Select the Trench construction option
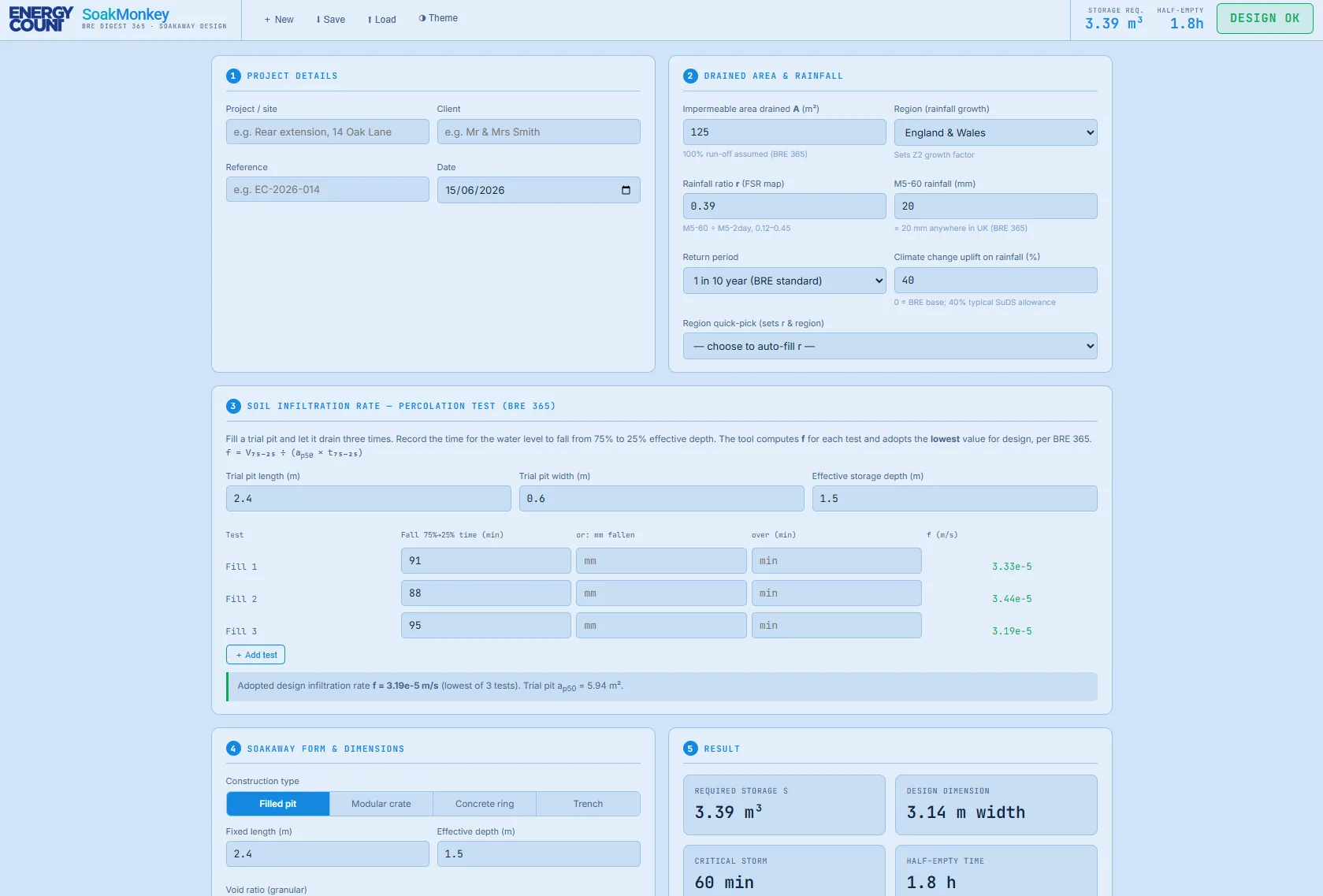 pos(588,804)
